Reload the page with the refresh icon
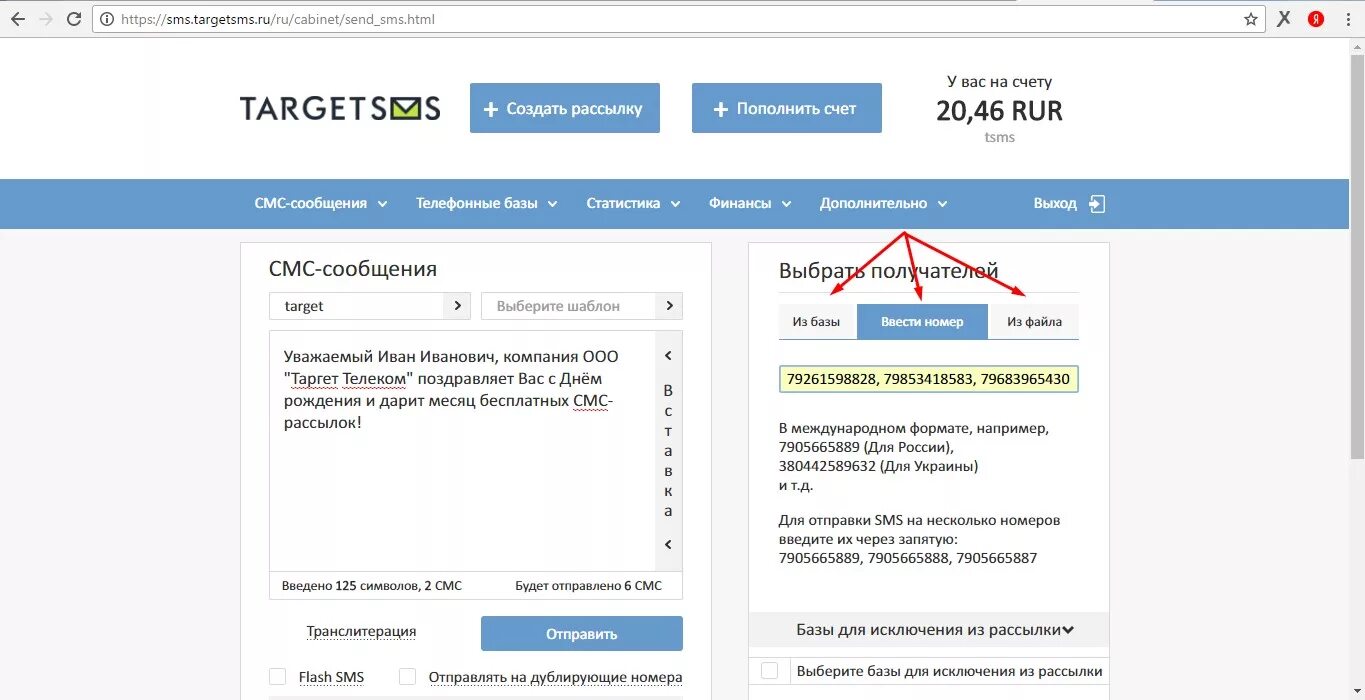Viewport: 1365px width, 700px height. pyautogui.click(x=74, y=19)
